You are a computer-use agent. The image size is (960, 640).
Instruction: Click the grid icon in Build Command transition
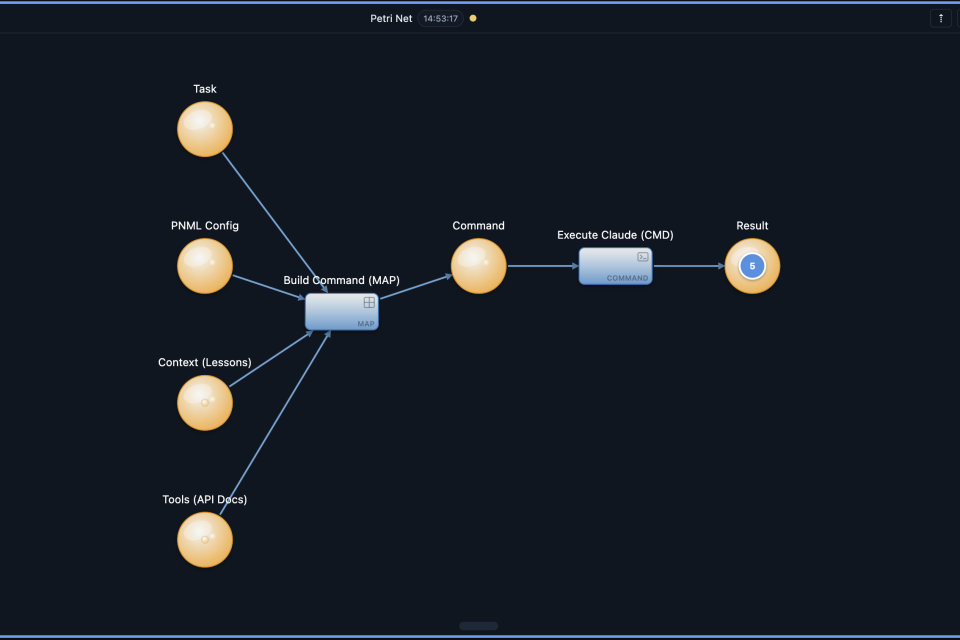(369, 302)
